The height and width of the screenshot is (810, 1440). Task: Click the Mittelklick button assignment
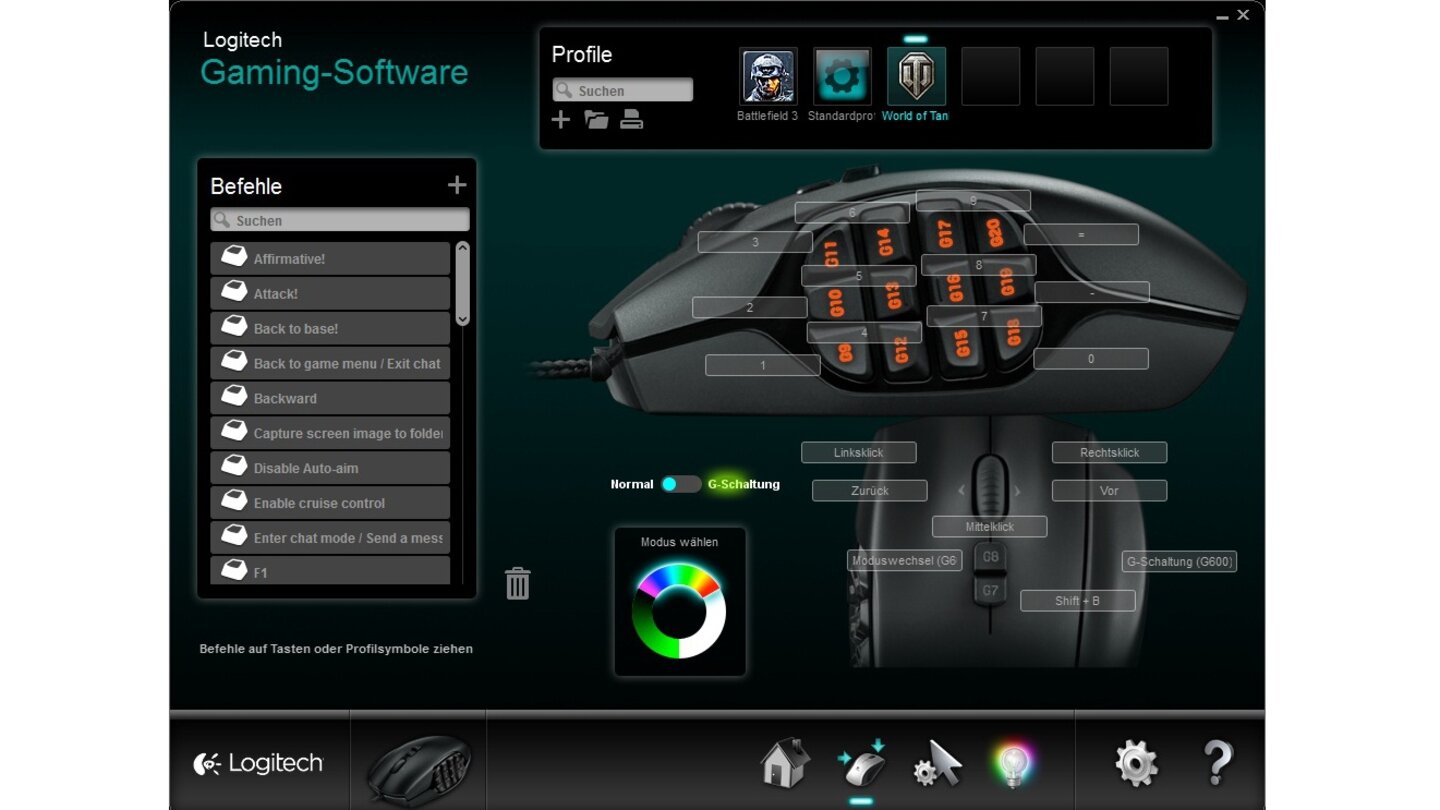click(x=989, y=526)
